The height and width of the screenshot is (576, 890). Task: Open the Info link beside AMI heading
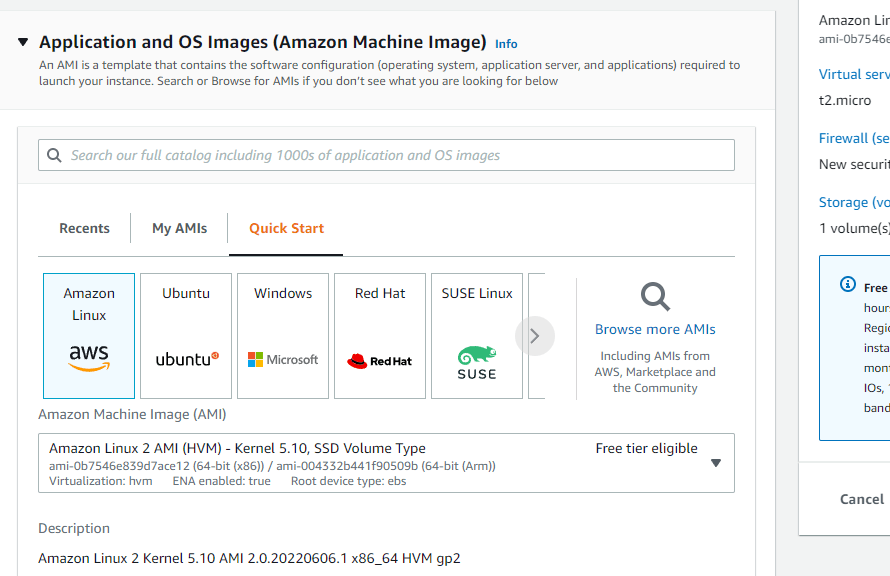[x=506, y=44]
